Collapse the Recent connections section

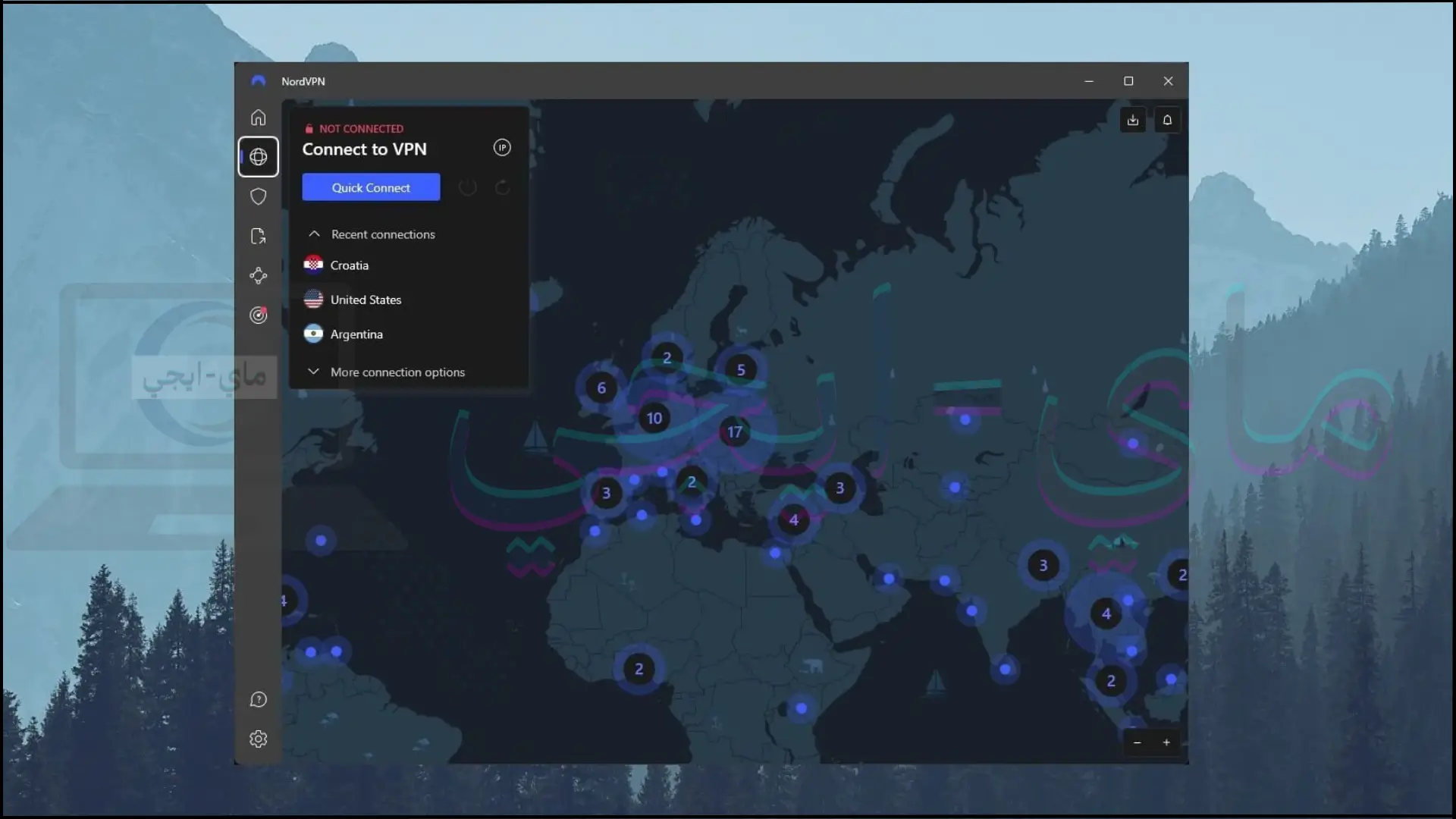pyautogui.click(x=314, y=233)
